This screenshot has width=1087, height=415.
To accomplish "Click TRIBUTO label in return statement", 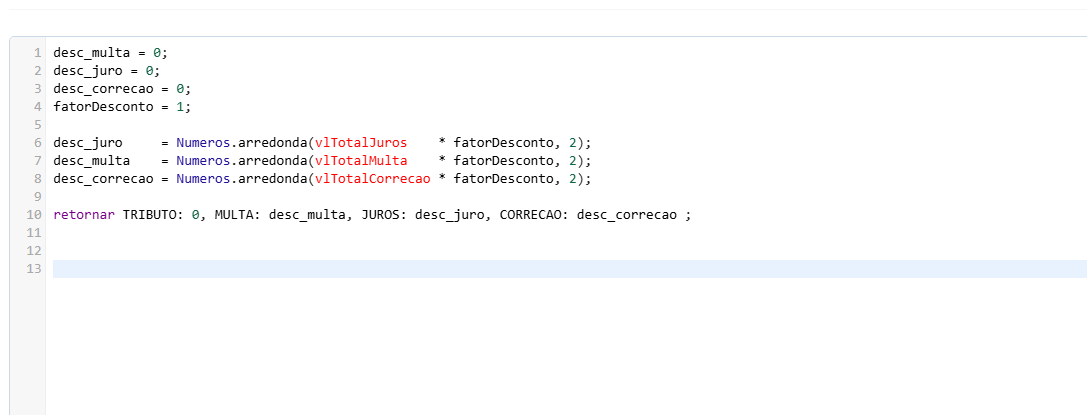I will click(x=153, y=215).
